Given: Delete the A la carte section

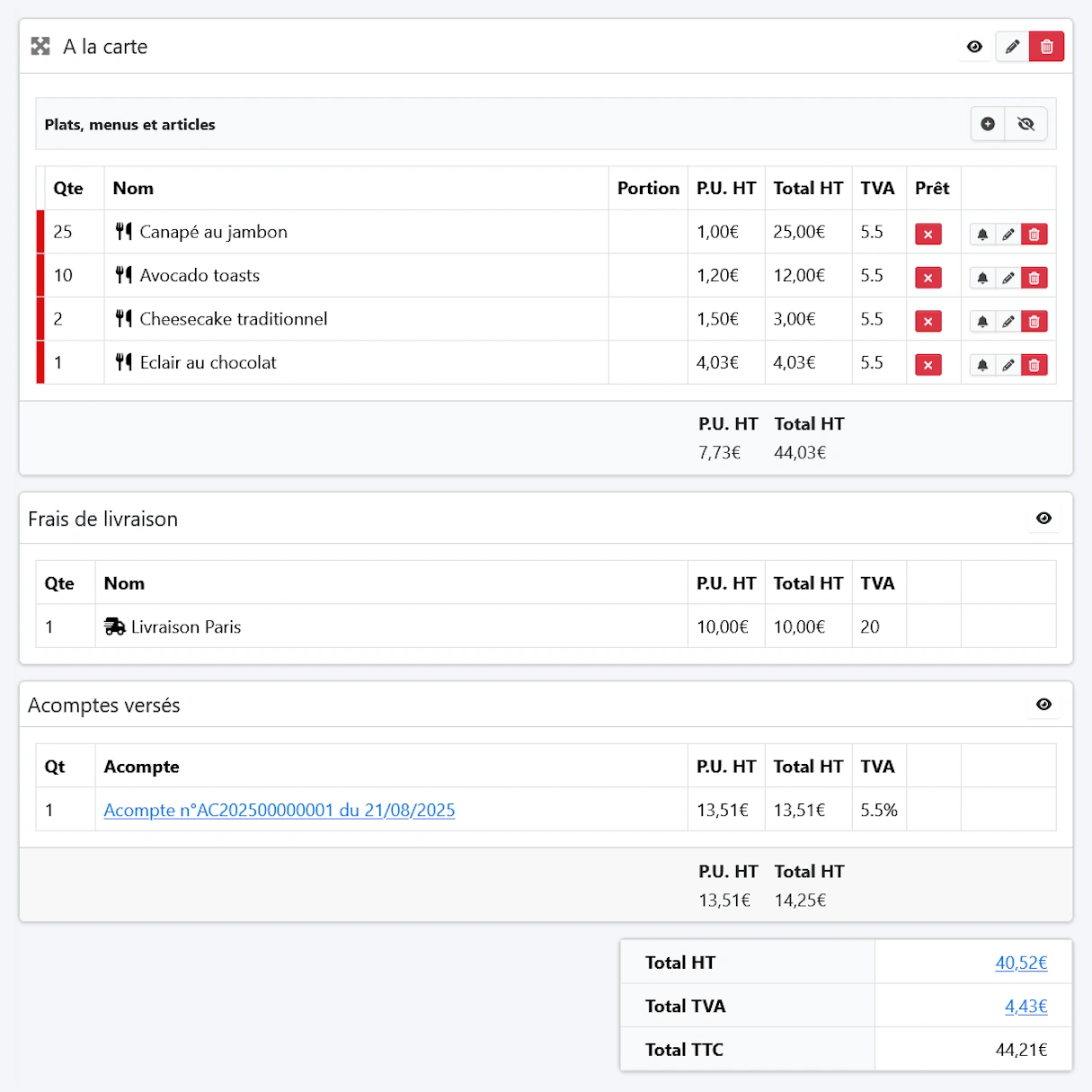Looking at the screenshot, I should pos(1046,47).
